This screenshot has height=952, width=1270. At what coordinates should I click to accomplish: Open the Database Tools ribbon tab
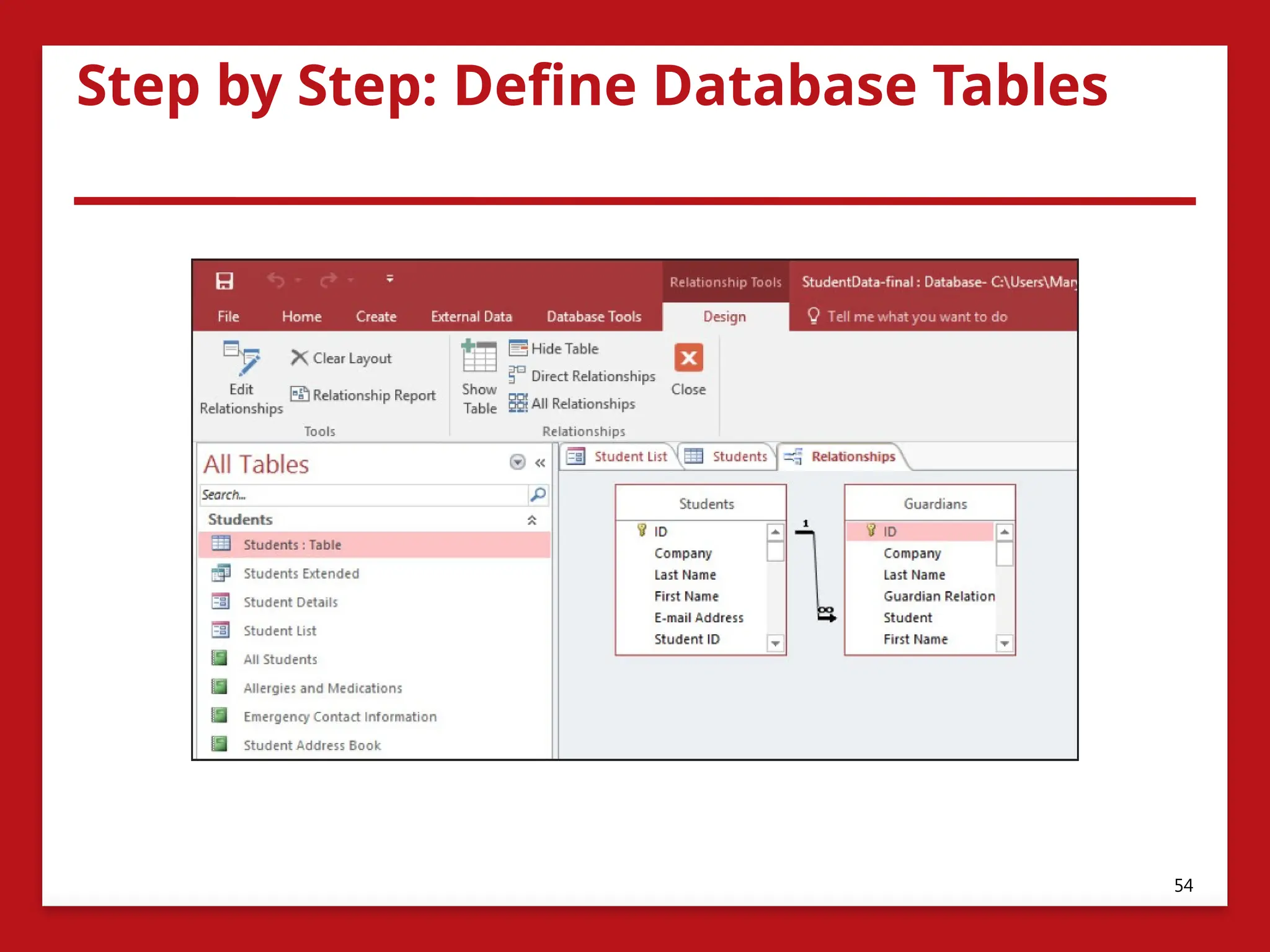[x=593, y=317]
